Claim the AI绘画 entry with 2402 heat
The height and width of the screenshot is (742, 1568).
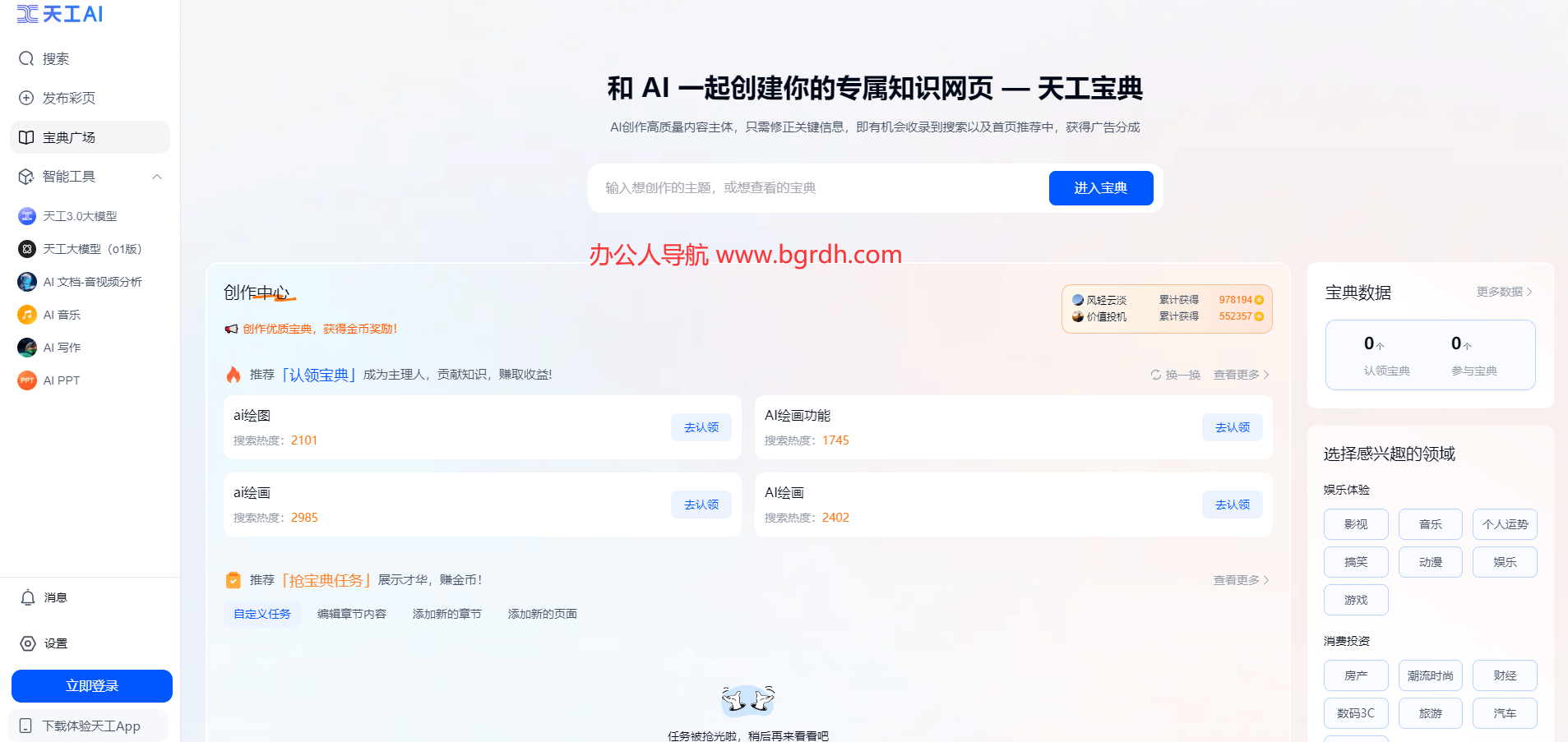pyautogui.click(x=1233, y=505)
